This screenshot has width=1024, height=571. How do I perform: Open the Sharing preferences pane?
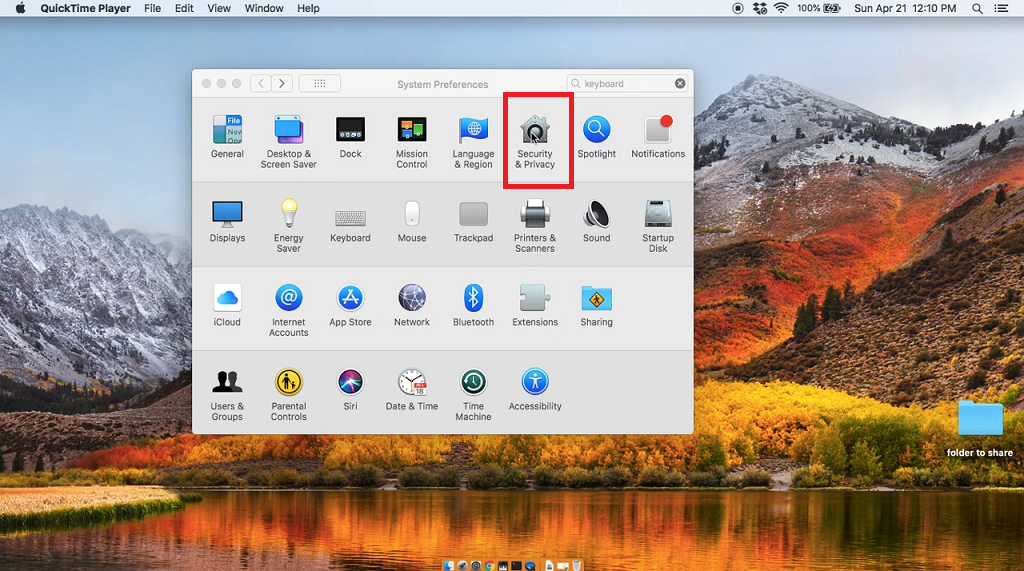click(x=596, y=304)
